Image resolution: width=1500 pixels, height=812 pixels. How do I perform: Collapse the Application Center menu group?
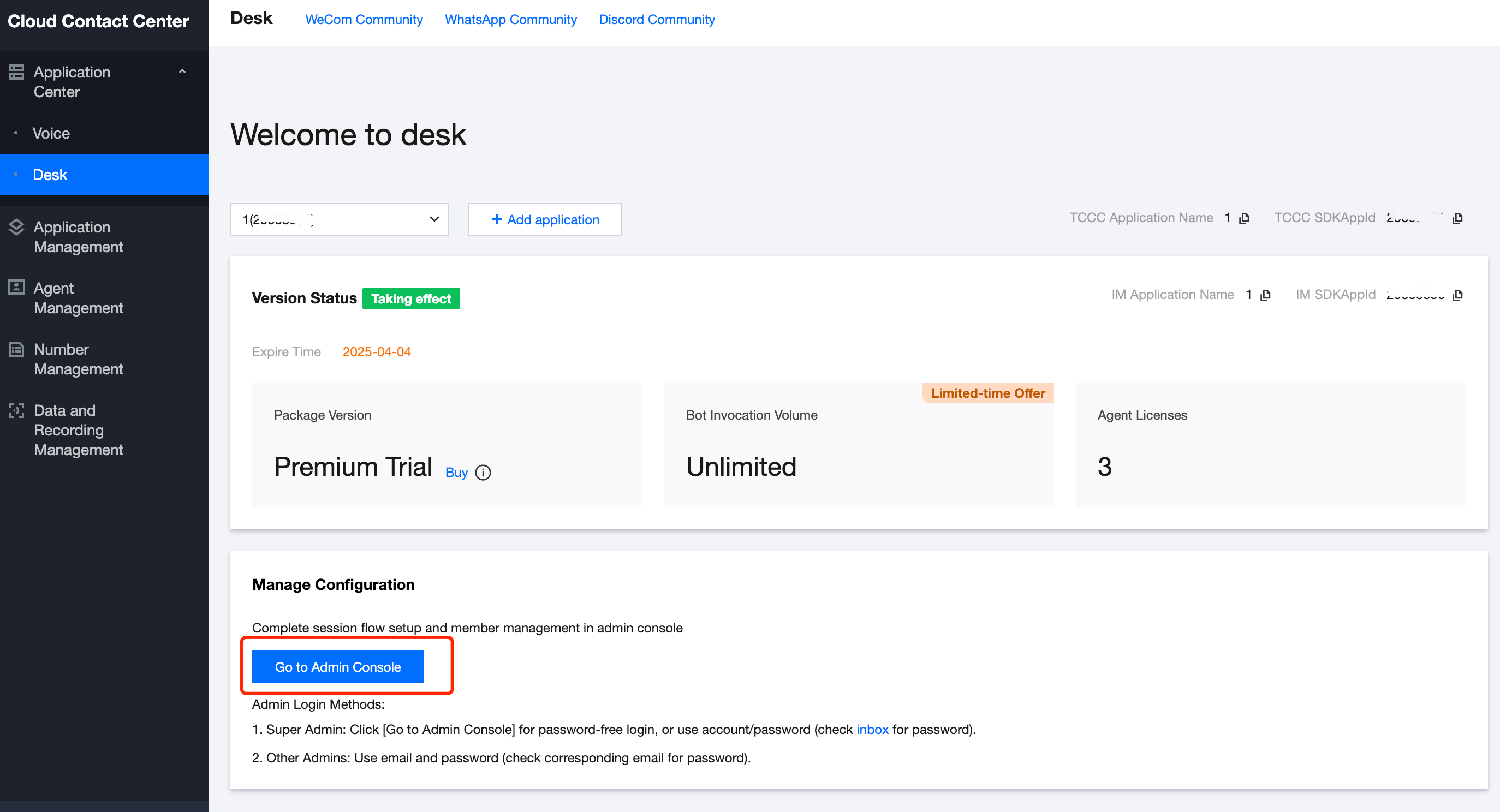pos(182,71)
